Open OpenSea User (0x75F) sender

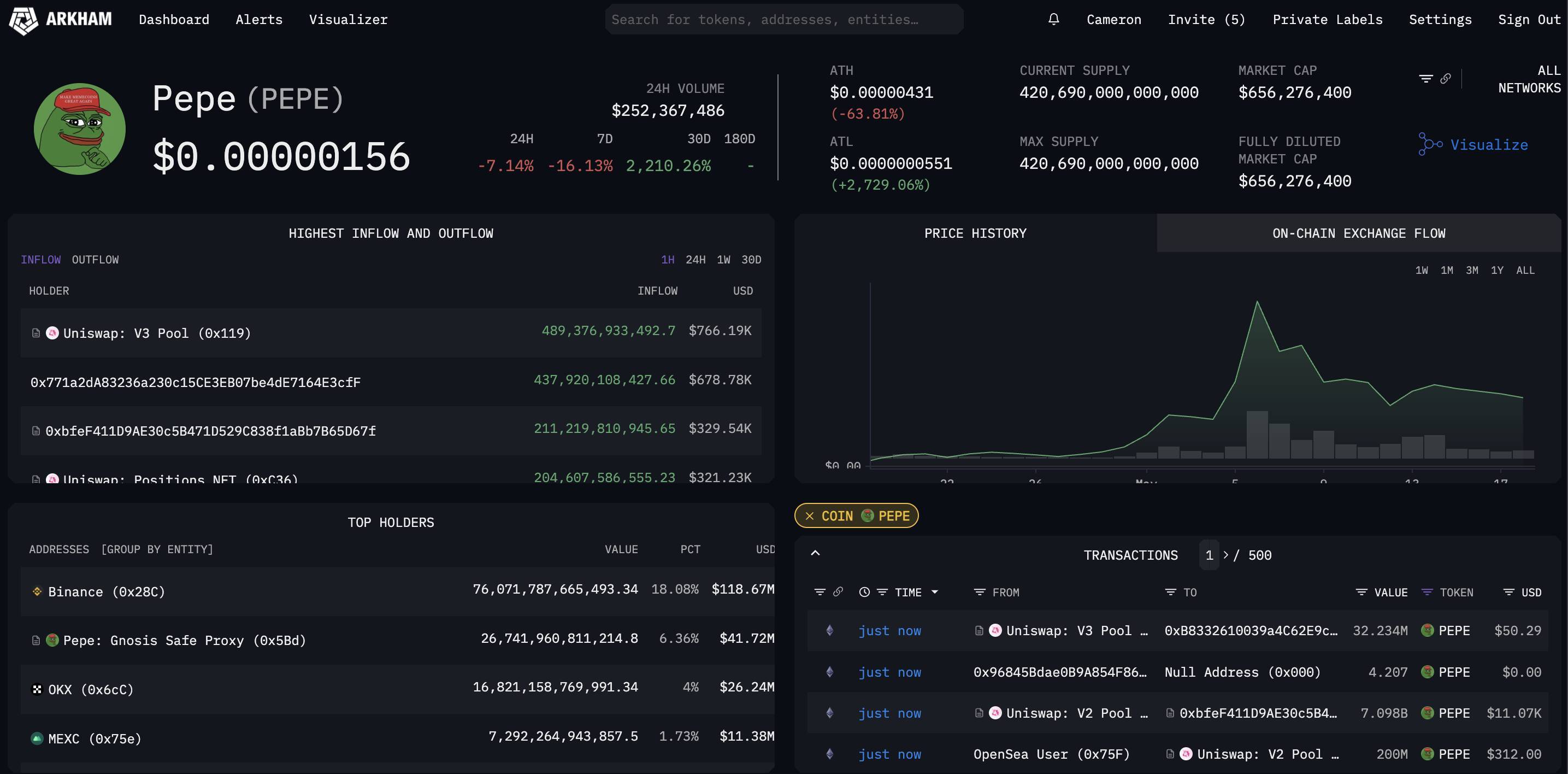click(x=1051, y=754)
